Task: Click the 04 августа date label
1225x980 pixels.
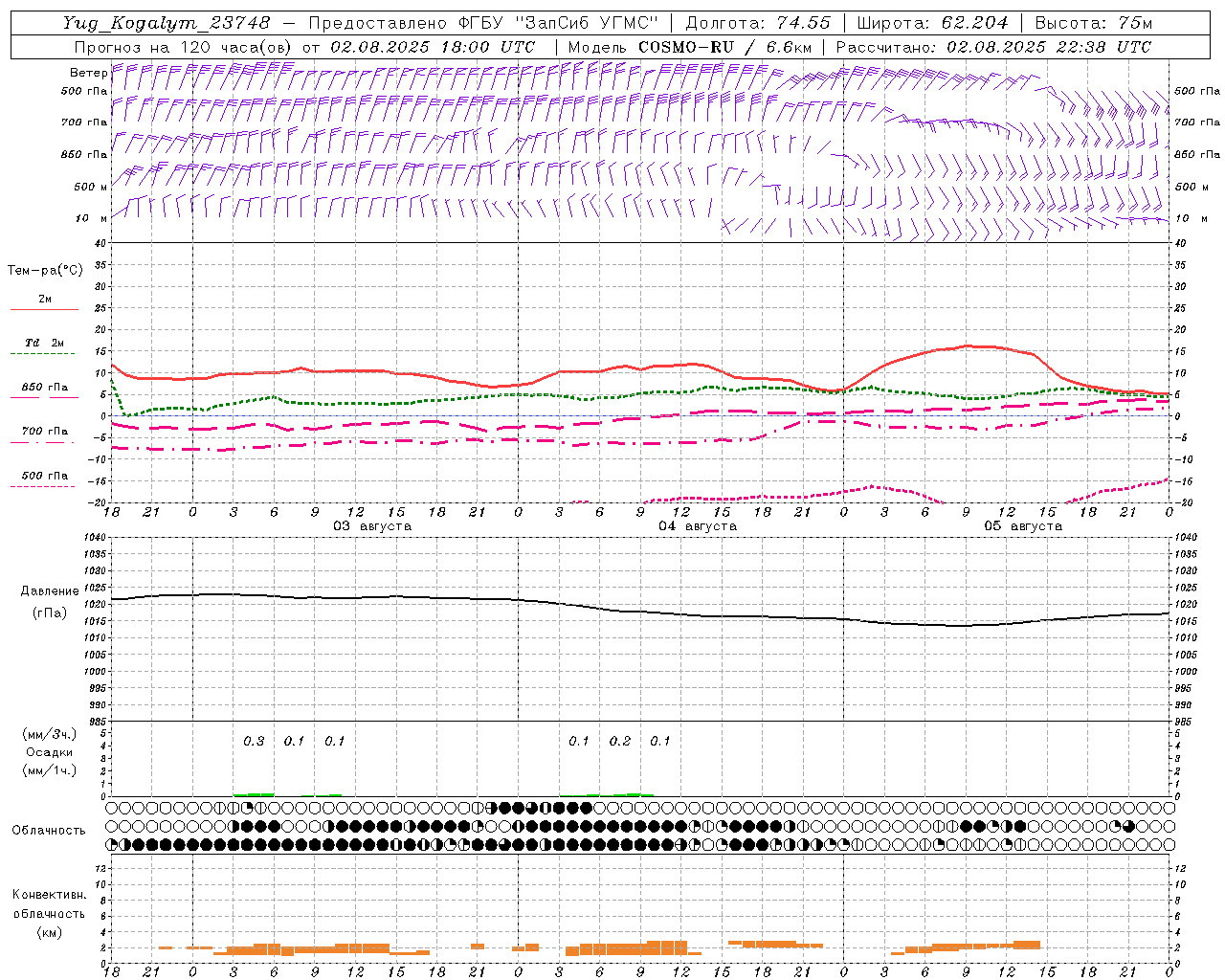Action: [x=698, y=526]
